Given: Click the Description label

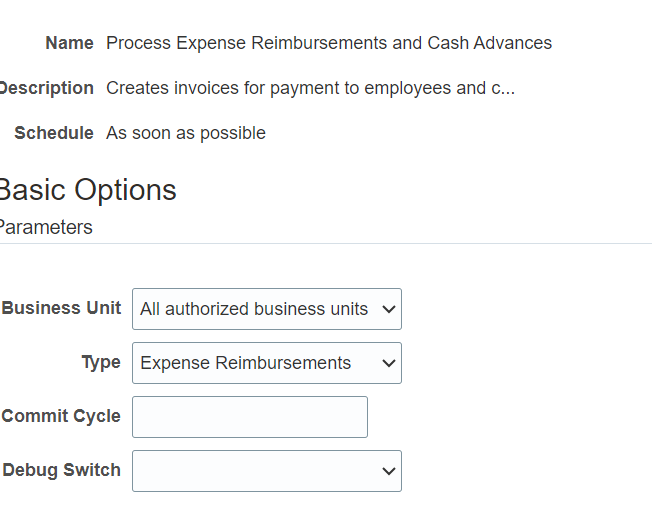Looking at the screenshot, I should pos(47,88).
